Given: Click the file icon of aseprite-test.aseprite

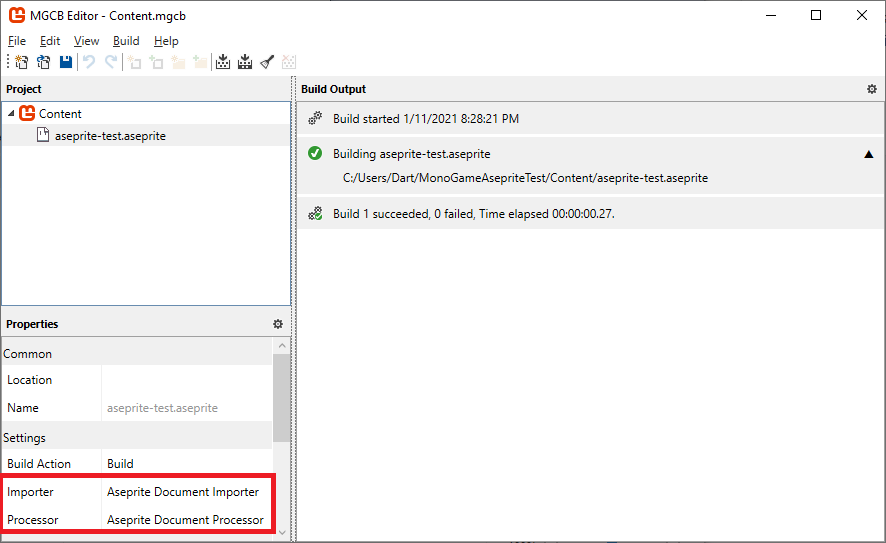Looking at the screenshot, I should click(43, 135).
